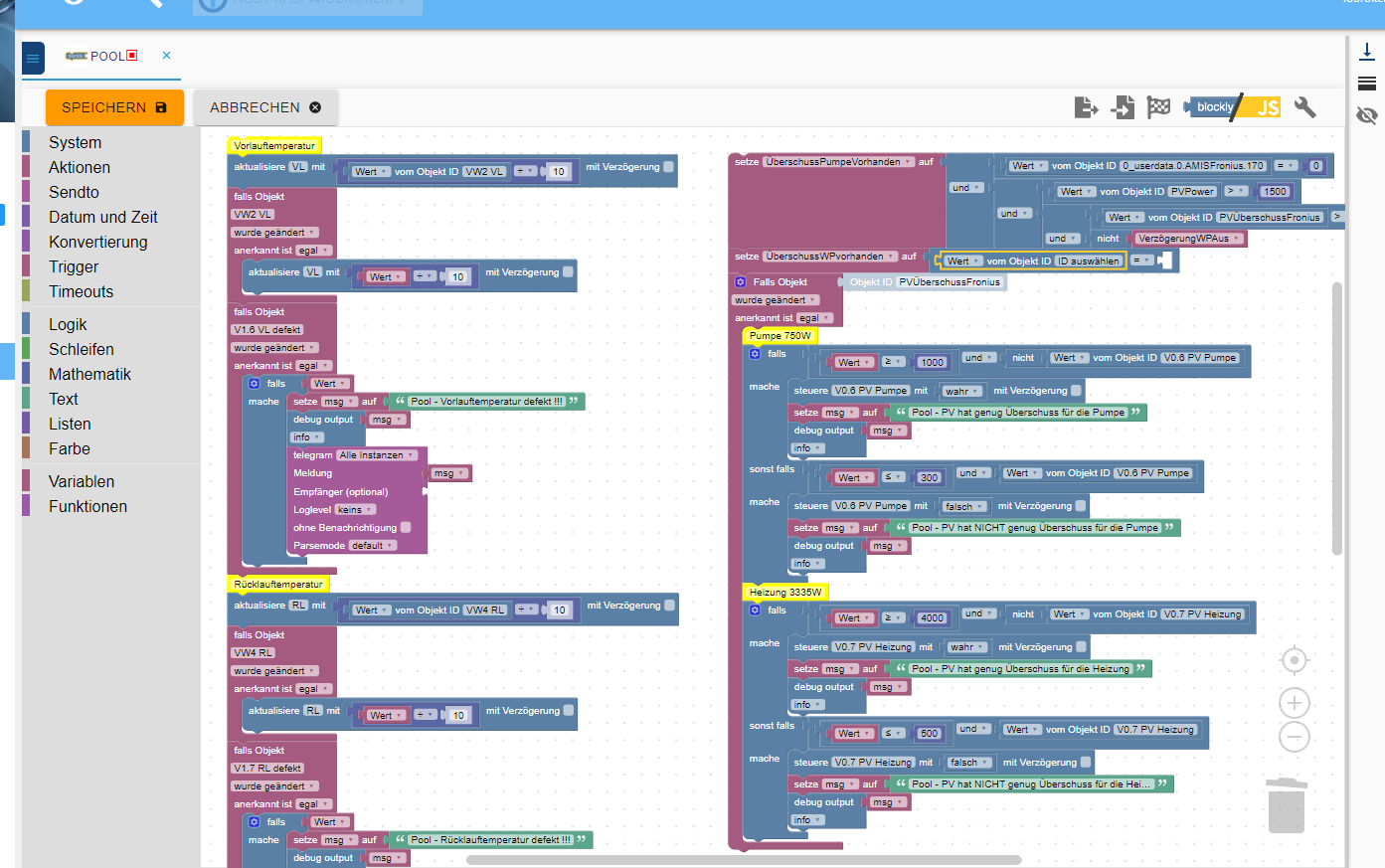
Task: Switch between Blockly and JS view
Action: pyautogui.click(x=1233, y=107)
